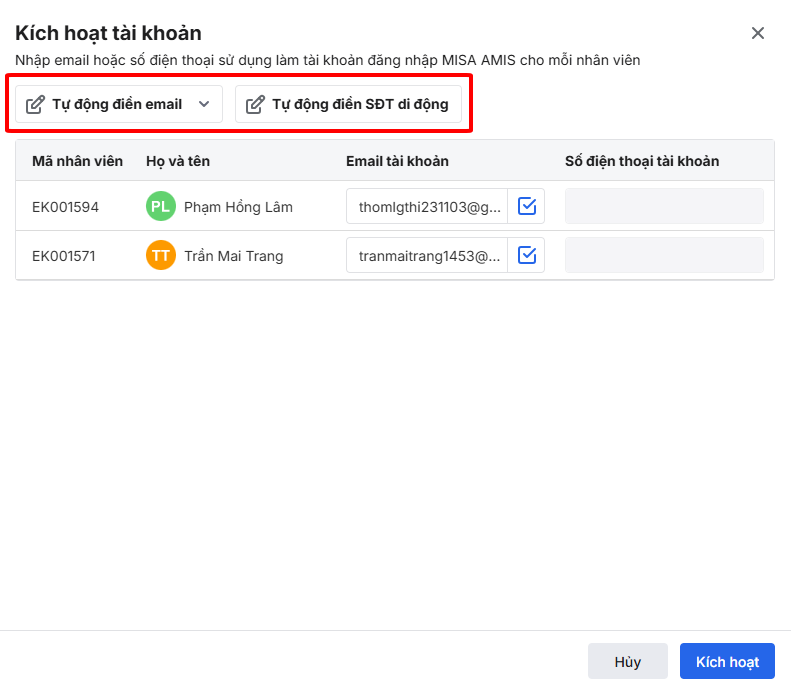Image resolution: width=791 pixels, height=693 pixels.
Task: Click the Số điện thoại tài khoản column header
Action: (x=642, y=161)
